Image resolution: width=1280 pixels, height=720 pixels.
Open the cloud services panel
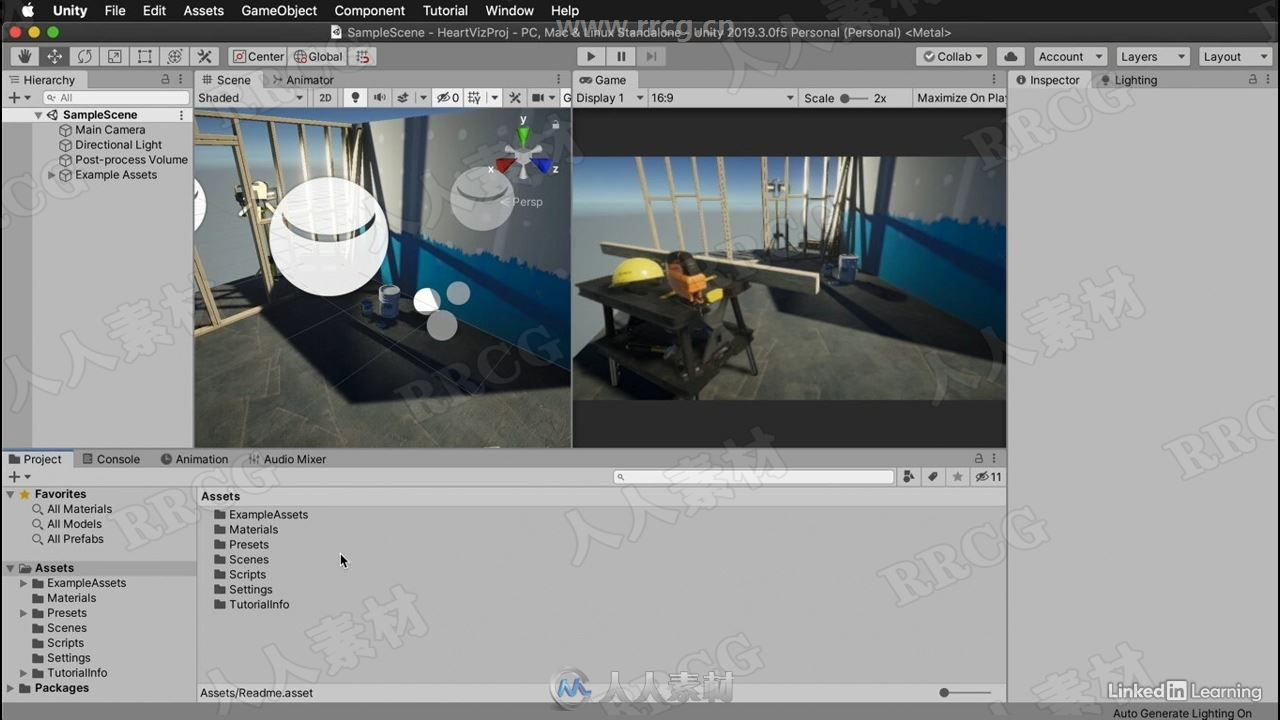click(x=1010, y=57)
